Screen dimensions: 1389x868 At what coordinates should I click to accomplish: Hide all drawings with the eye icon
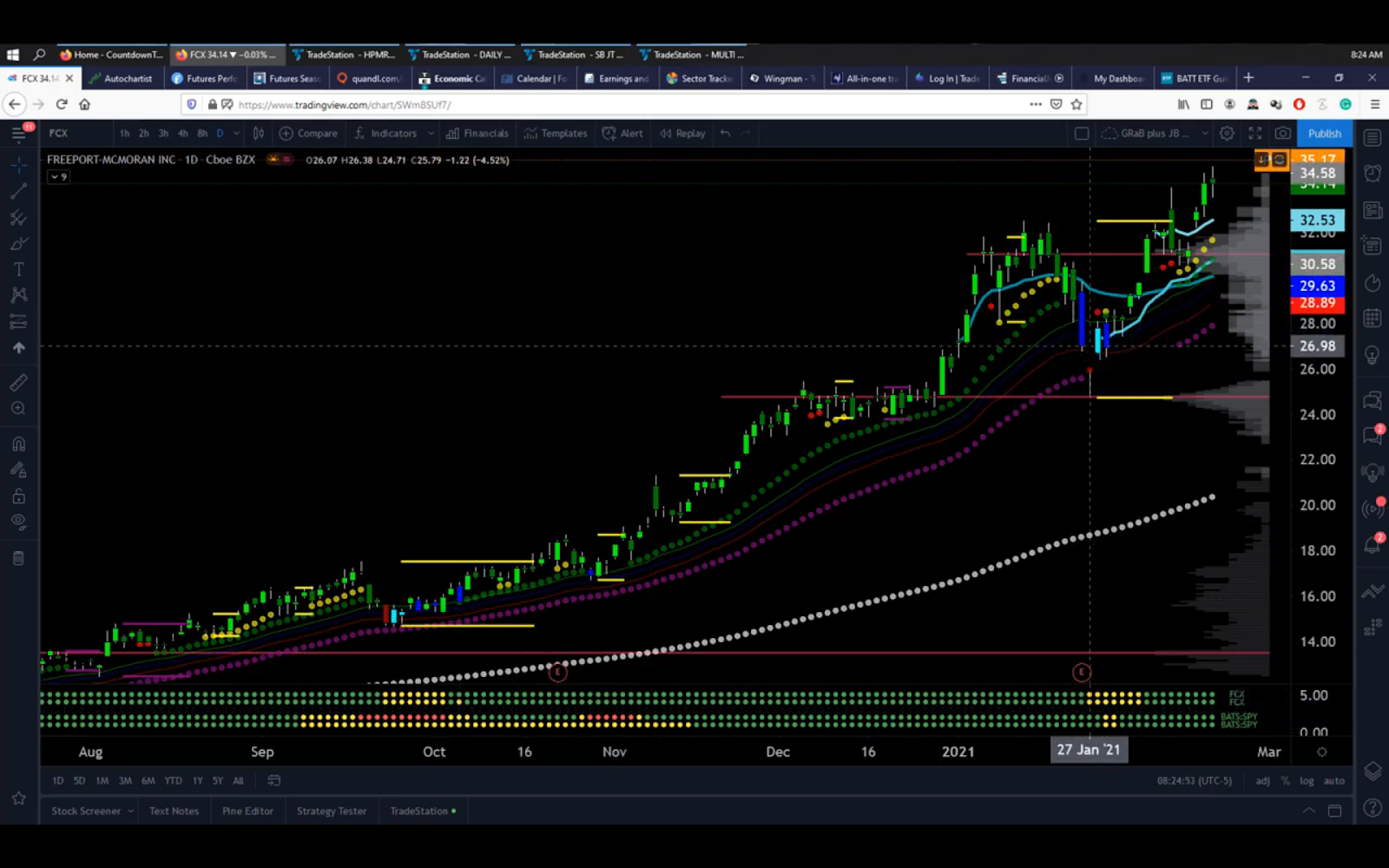pos(18,522)
